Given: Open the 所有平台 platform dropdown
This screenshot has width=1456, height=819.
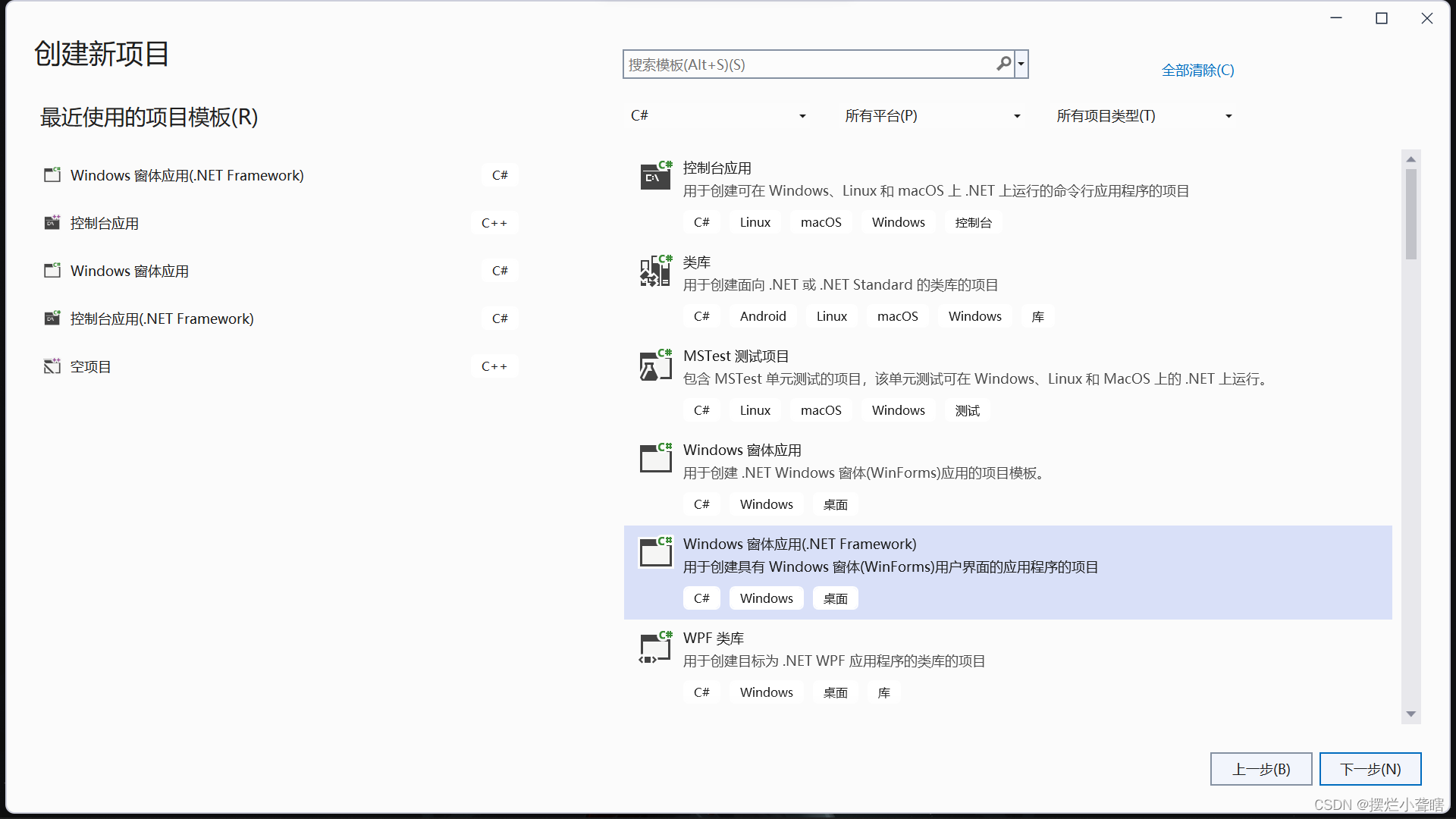Looking at the screenshot, I should (x=932, y=116).
